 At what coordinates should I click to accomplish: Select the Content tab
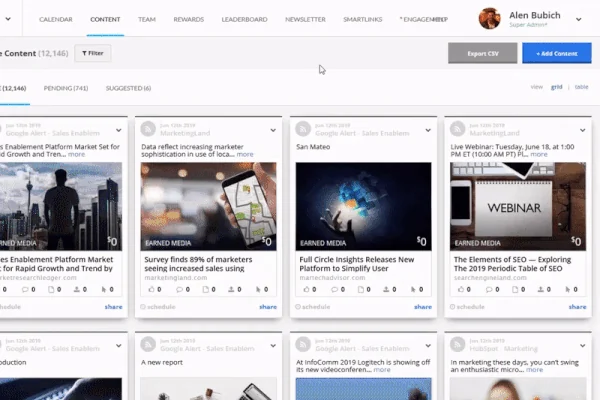[x=105, y=20]
